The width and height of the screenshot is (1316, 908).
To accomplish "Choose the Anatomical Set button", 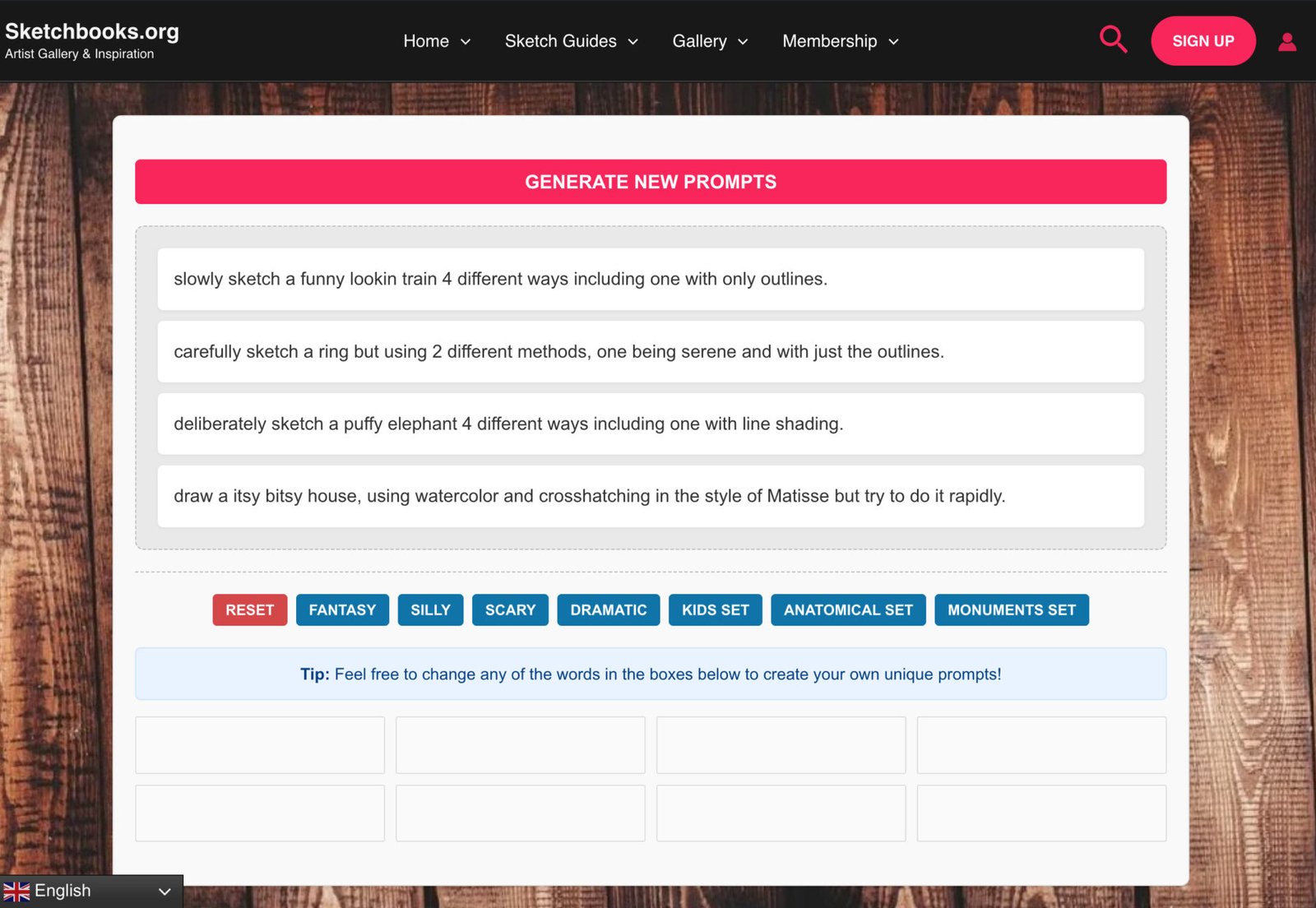I will tap(848, 610).
